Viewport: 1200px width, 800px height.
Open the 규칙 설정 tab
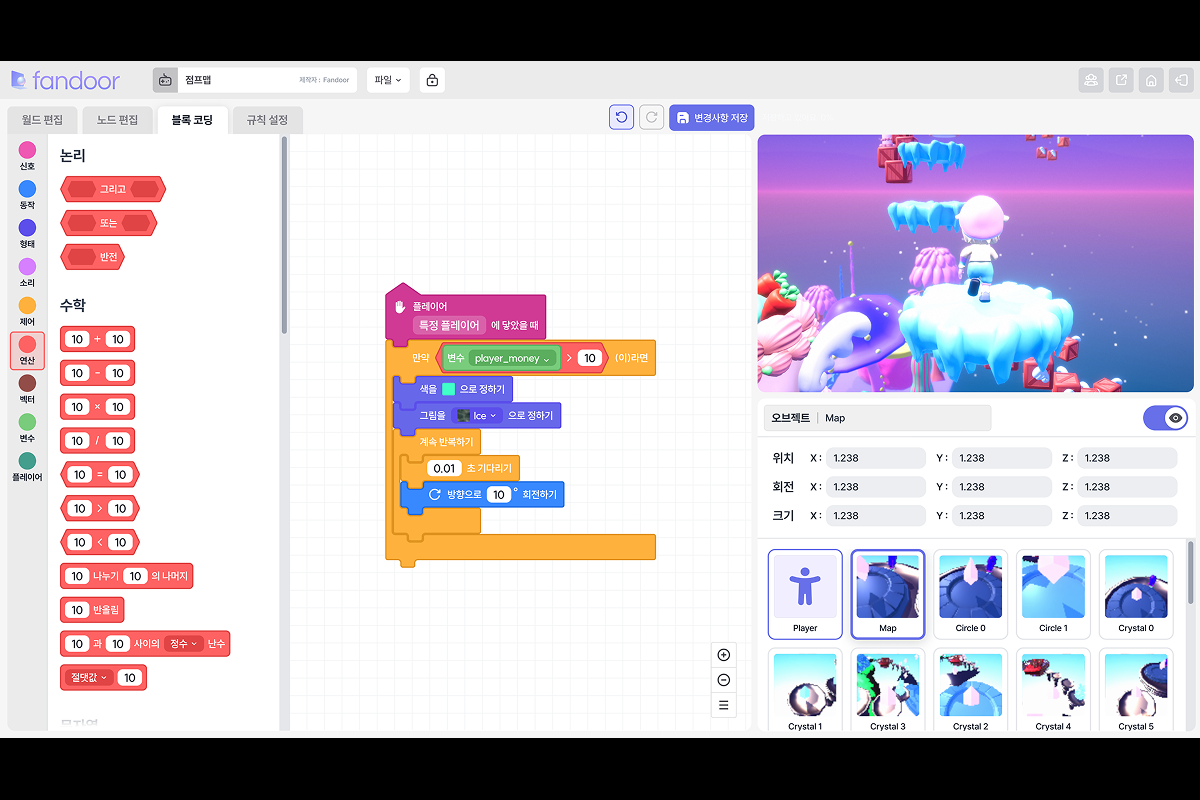(267, 119)
